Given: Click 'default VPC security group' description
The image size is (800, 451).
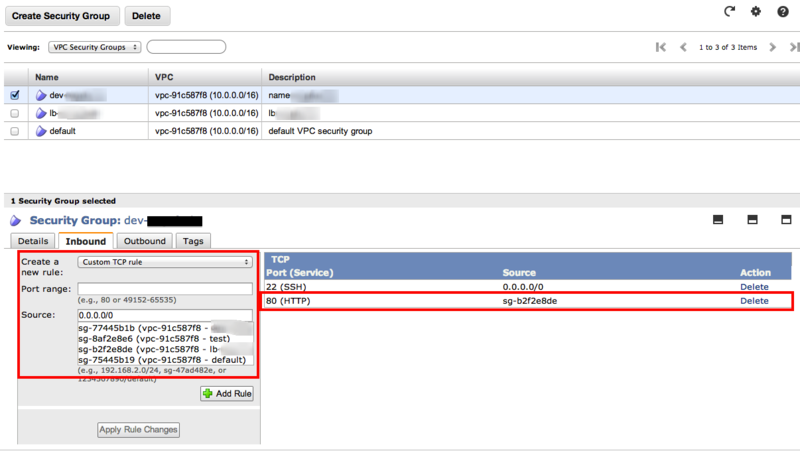Looking at the screenshot, I should tap(320, 131).
